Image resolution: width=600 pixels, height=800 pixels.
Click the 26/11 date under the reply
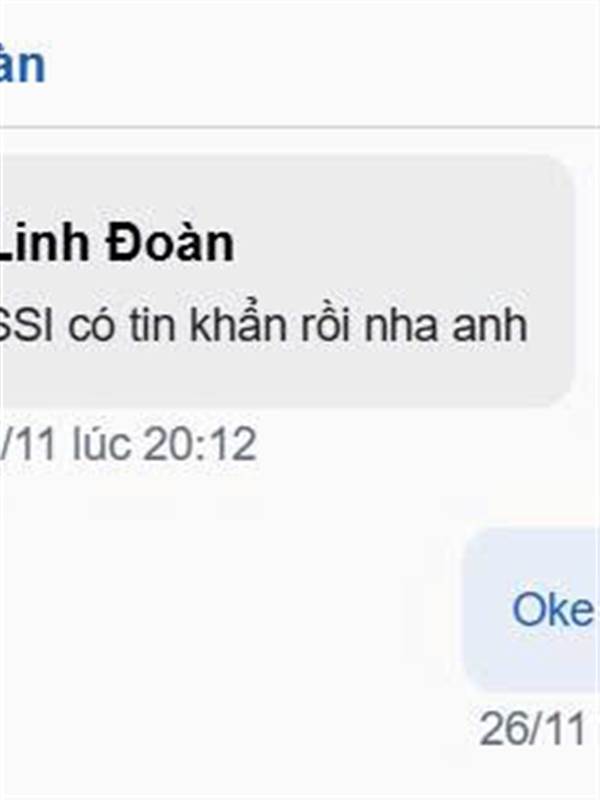(533, 729)
